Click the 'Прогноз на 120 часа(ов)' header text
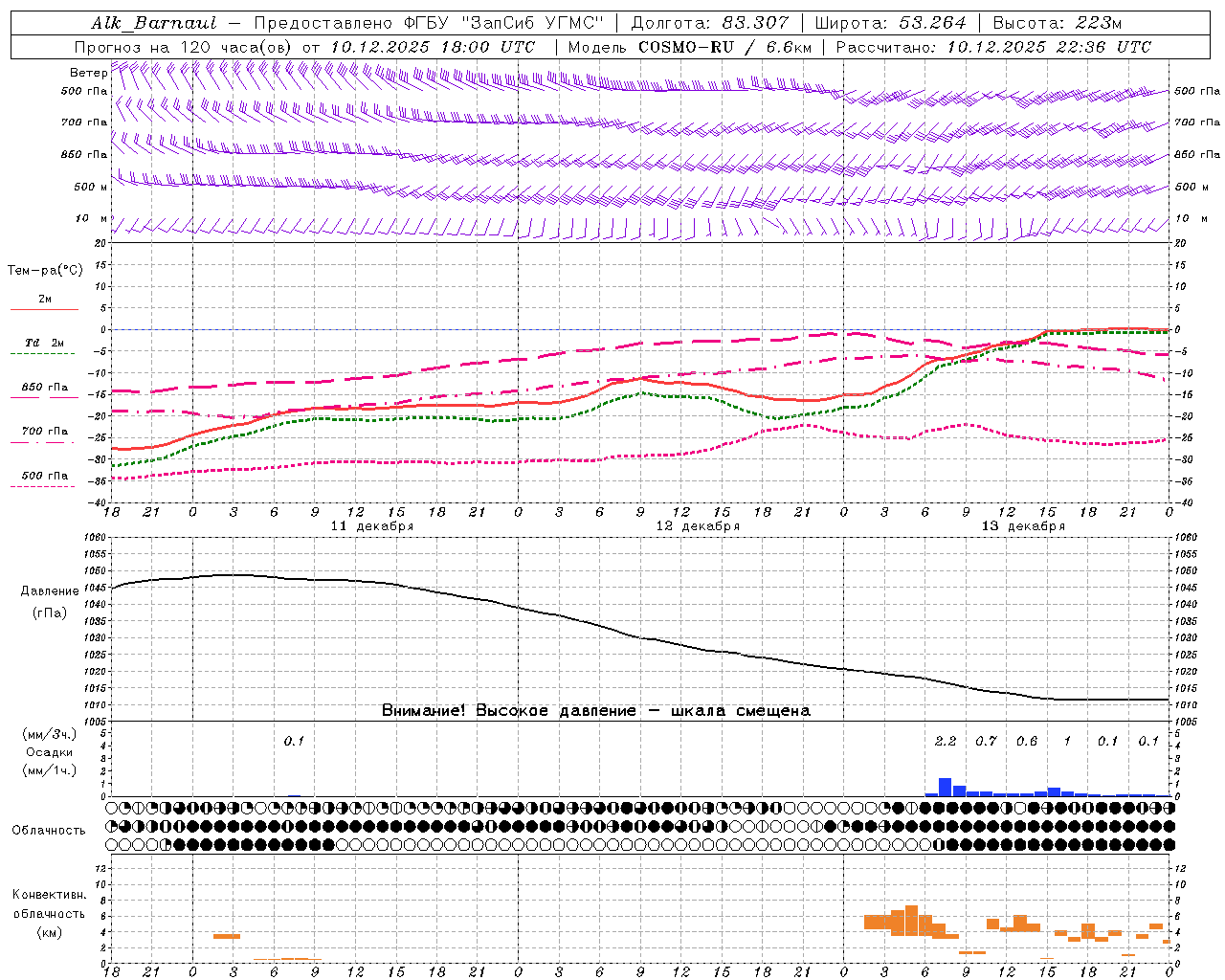The height and width of the screenshot is (980, 1225). click(x=184, y=47)
